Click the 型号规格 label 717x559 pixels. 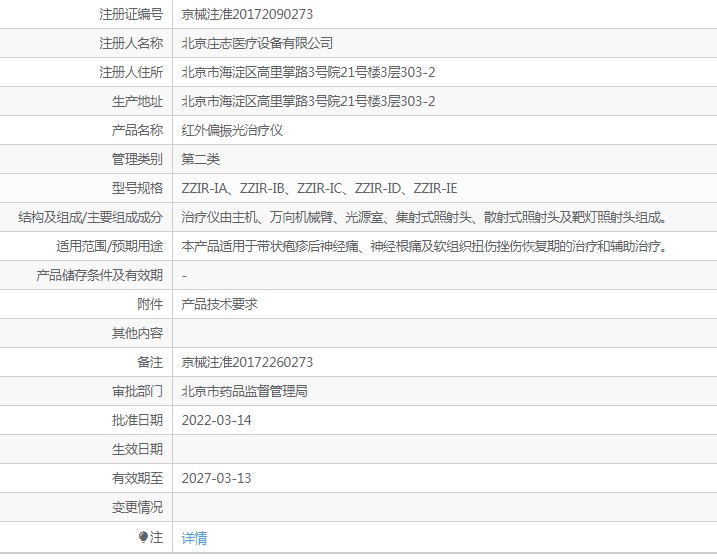[x=138, y=188]
